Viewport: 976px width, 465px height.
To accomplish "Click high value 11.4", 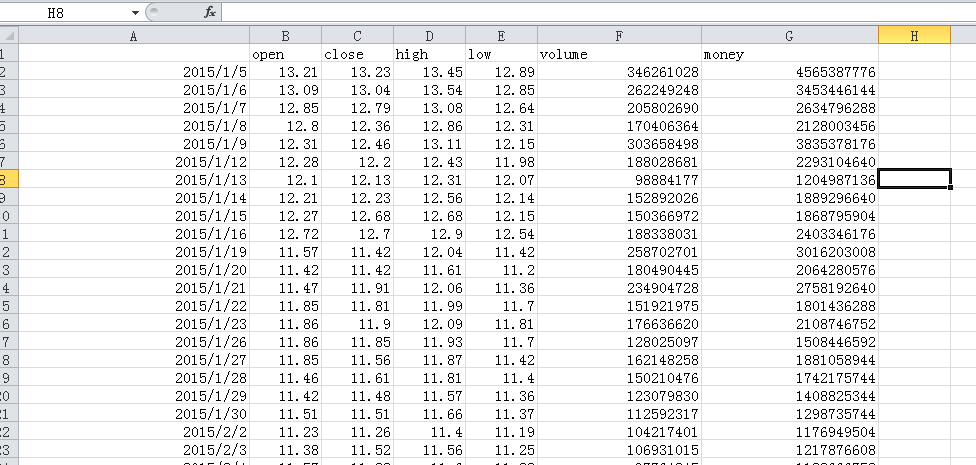I will pyautogui.click(x=429, y=432).
